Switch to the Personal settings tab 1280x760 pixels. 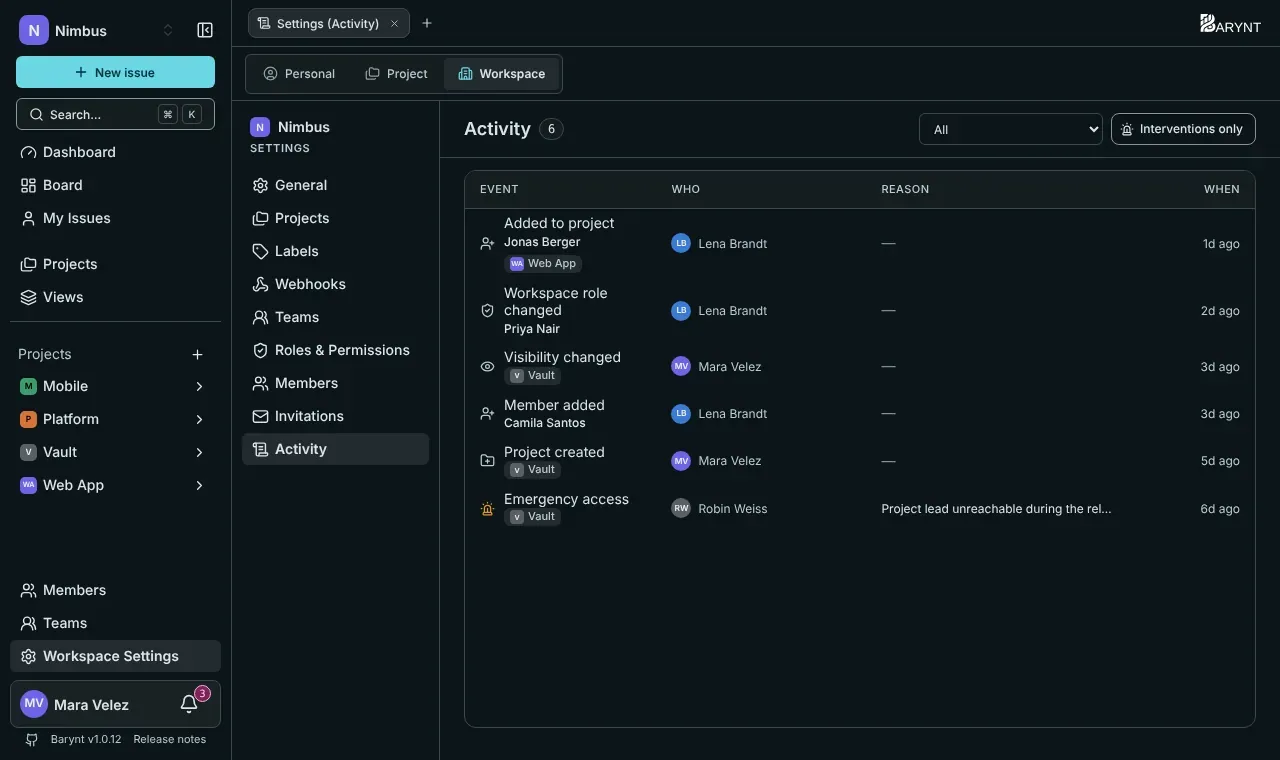tap(299, 74)
